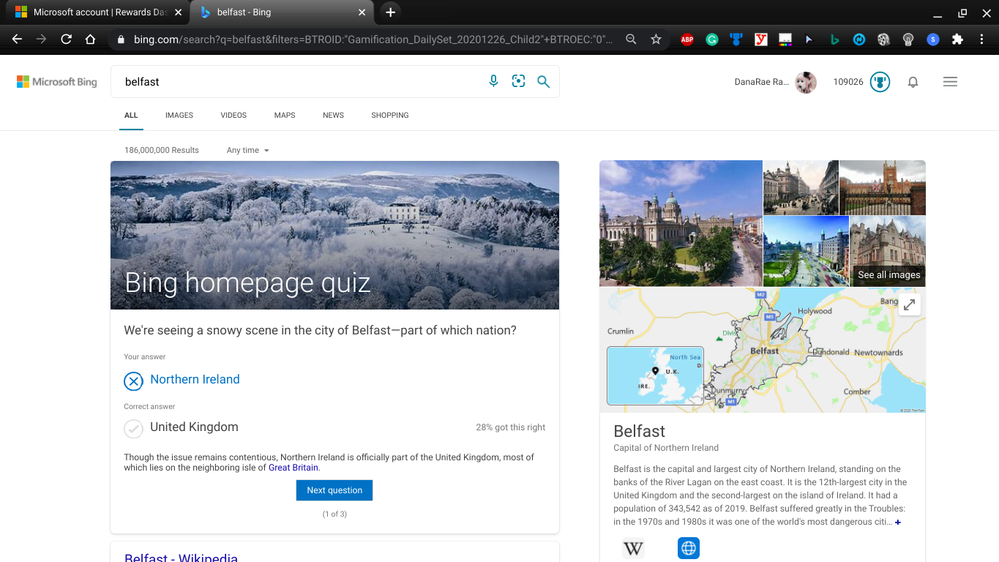Image resolution: width=999 pixels, height=562 pixels.
Task: Select the All results tab
Action: [131, 115]
